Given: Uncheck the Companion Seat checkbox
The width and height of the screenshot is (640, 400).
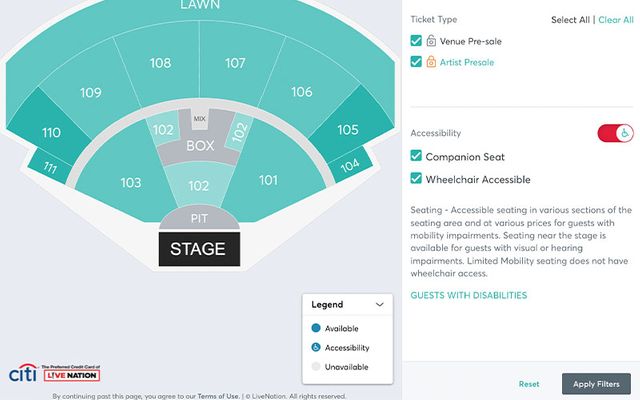Looking at the screenshot, I should [416, 156].
